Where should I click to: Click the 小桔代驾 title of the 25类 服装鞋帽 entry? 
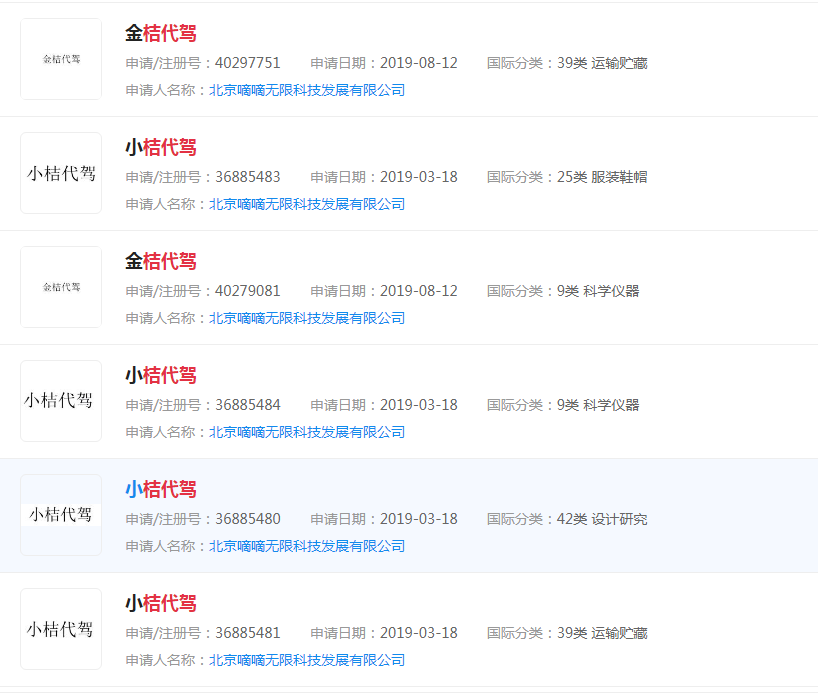click(x=161, y=147)
